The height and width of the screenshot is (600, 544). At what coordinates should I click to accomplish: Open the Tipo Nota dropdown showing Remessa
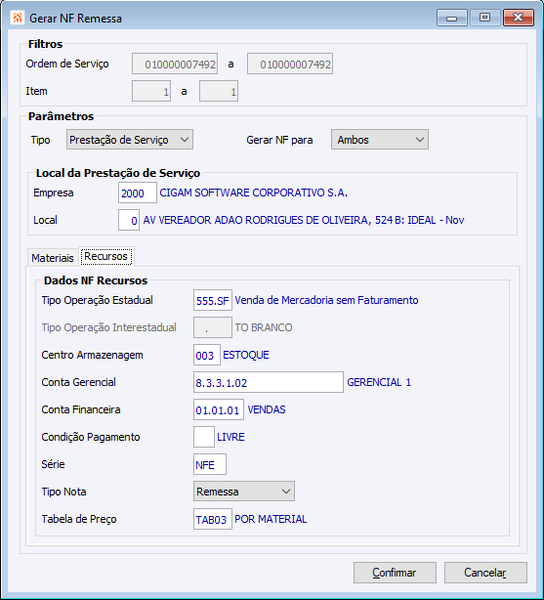pyautogui.click(x=244, y=491)
